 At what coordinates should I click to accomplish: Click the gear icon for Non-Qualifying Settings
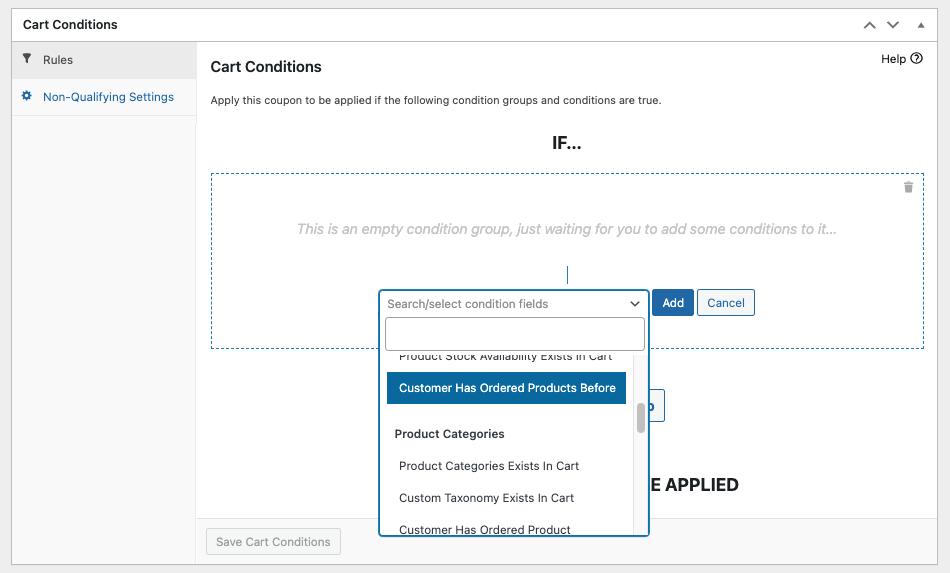tap(27, 97)
